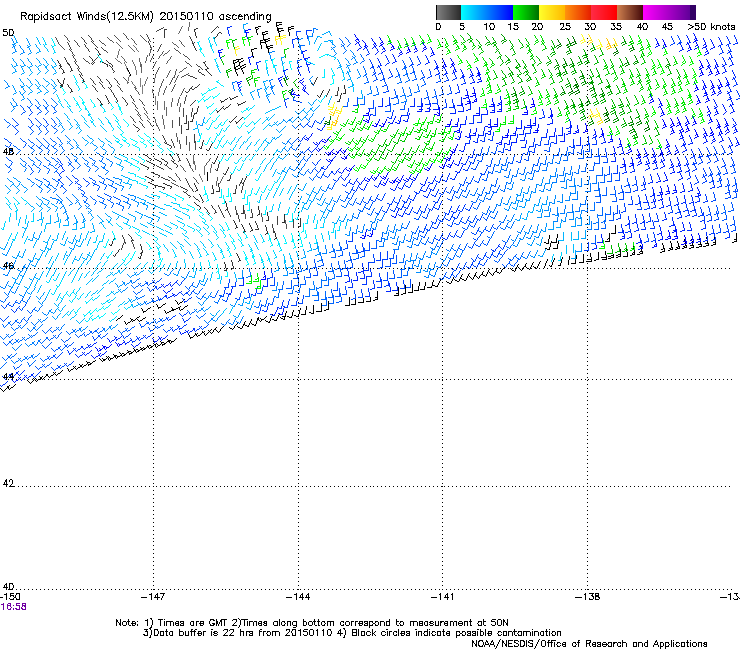Click the red 30-35 knots legend color
Viewport: 740px width, 650px height.
(604, 12)
